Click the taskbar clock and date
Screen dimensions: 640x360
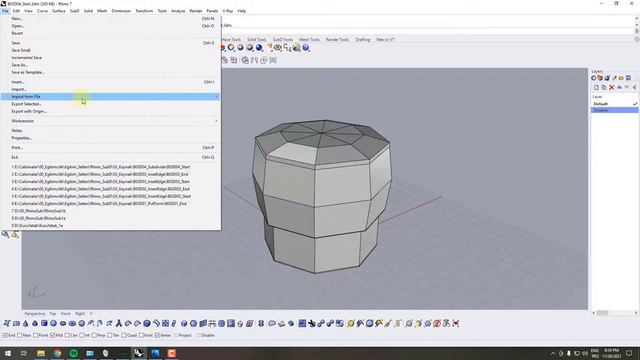(611, 353)
